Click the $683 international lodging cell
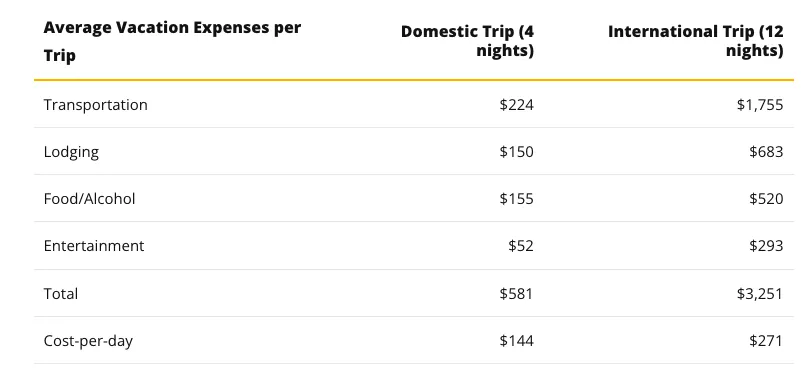Viewport: 812px width, 376px height. pos(766,152)
